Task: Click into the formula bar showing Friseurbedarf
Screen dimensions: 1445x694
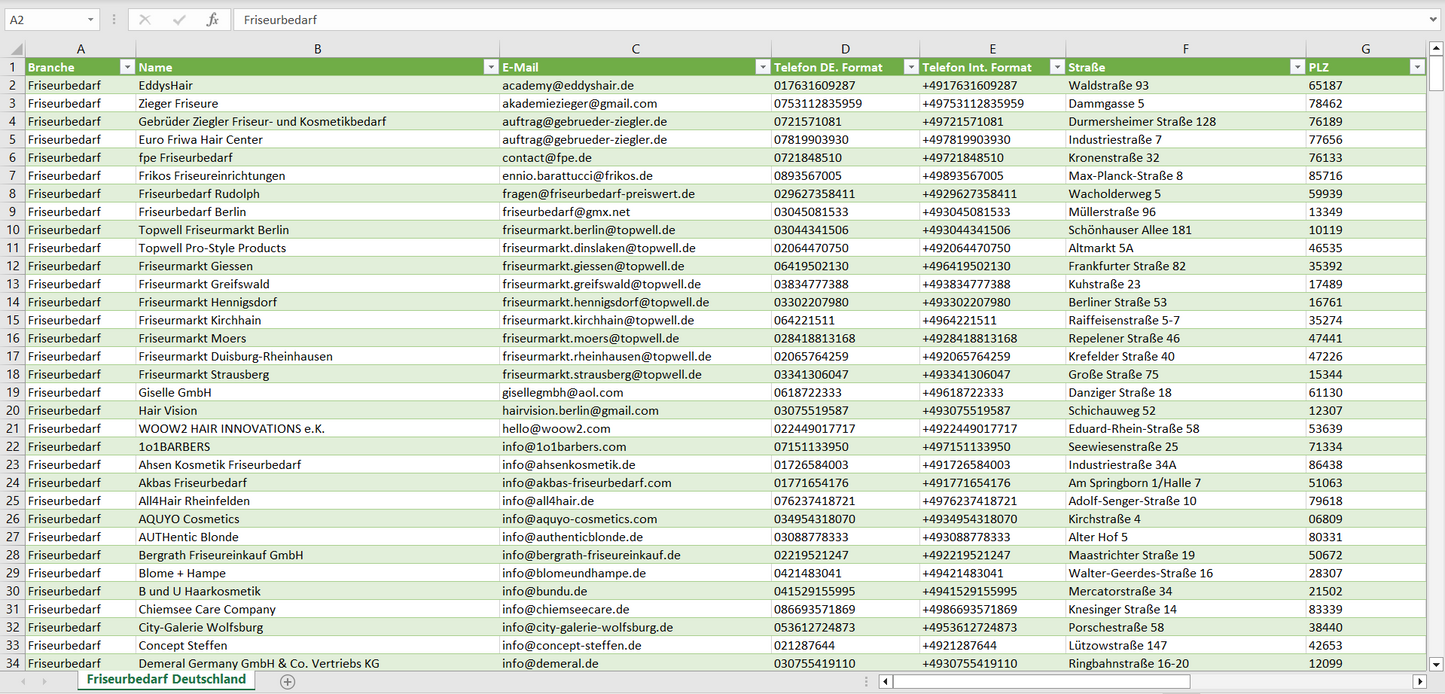Action: point(800,20)
